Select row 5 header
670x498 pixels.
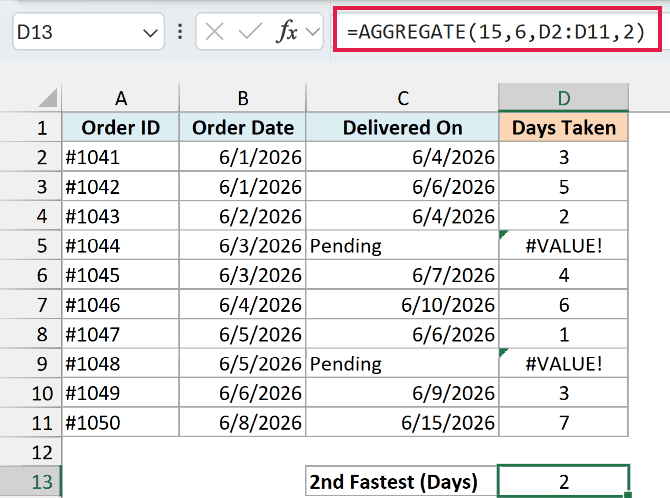pyautogui.click(x=31, y=245)
